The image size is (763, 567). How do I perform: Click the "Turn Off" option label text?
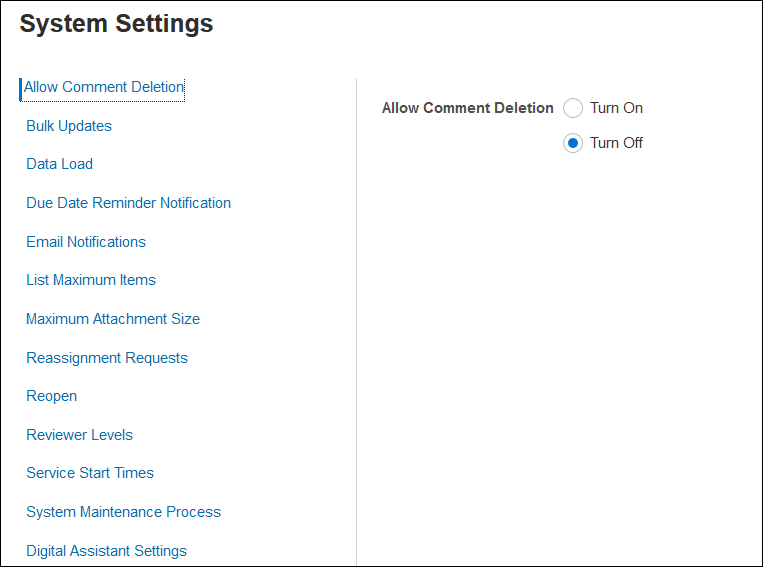pos(616,143)
